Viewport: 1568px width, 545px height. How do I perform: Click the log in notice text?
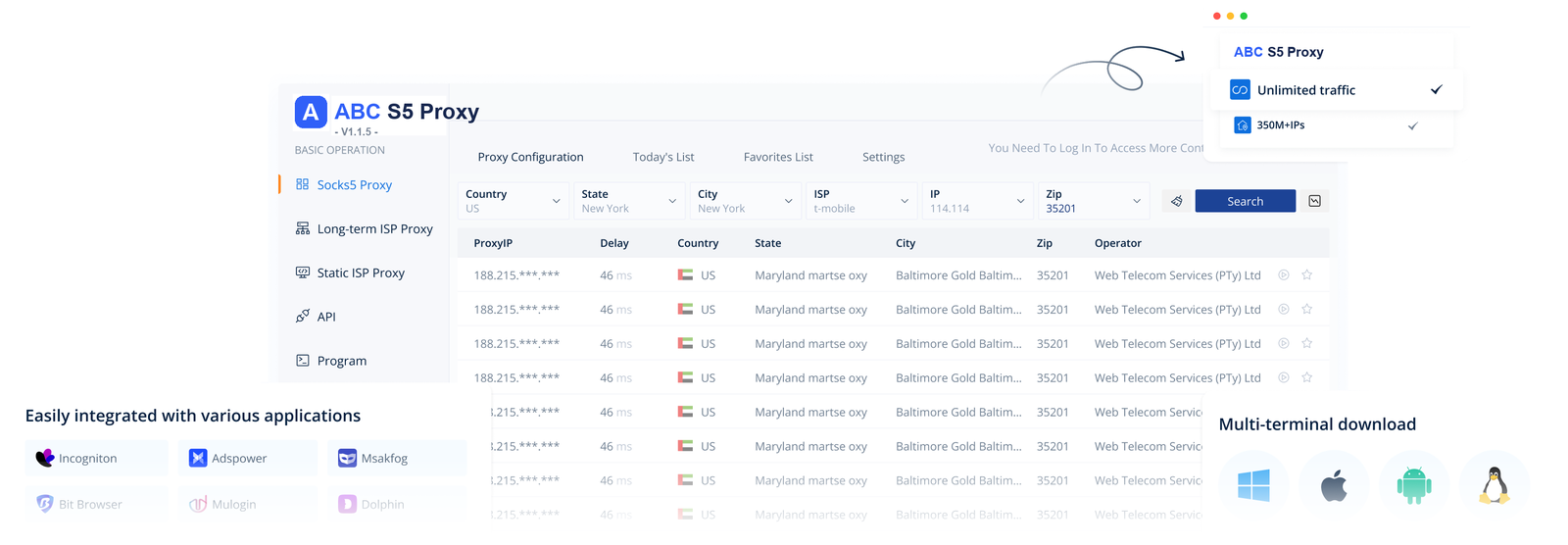click(x=1096, y=148)
